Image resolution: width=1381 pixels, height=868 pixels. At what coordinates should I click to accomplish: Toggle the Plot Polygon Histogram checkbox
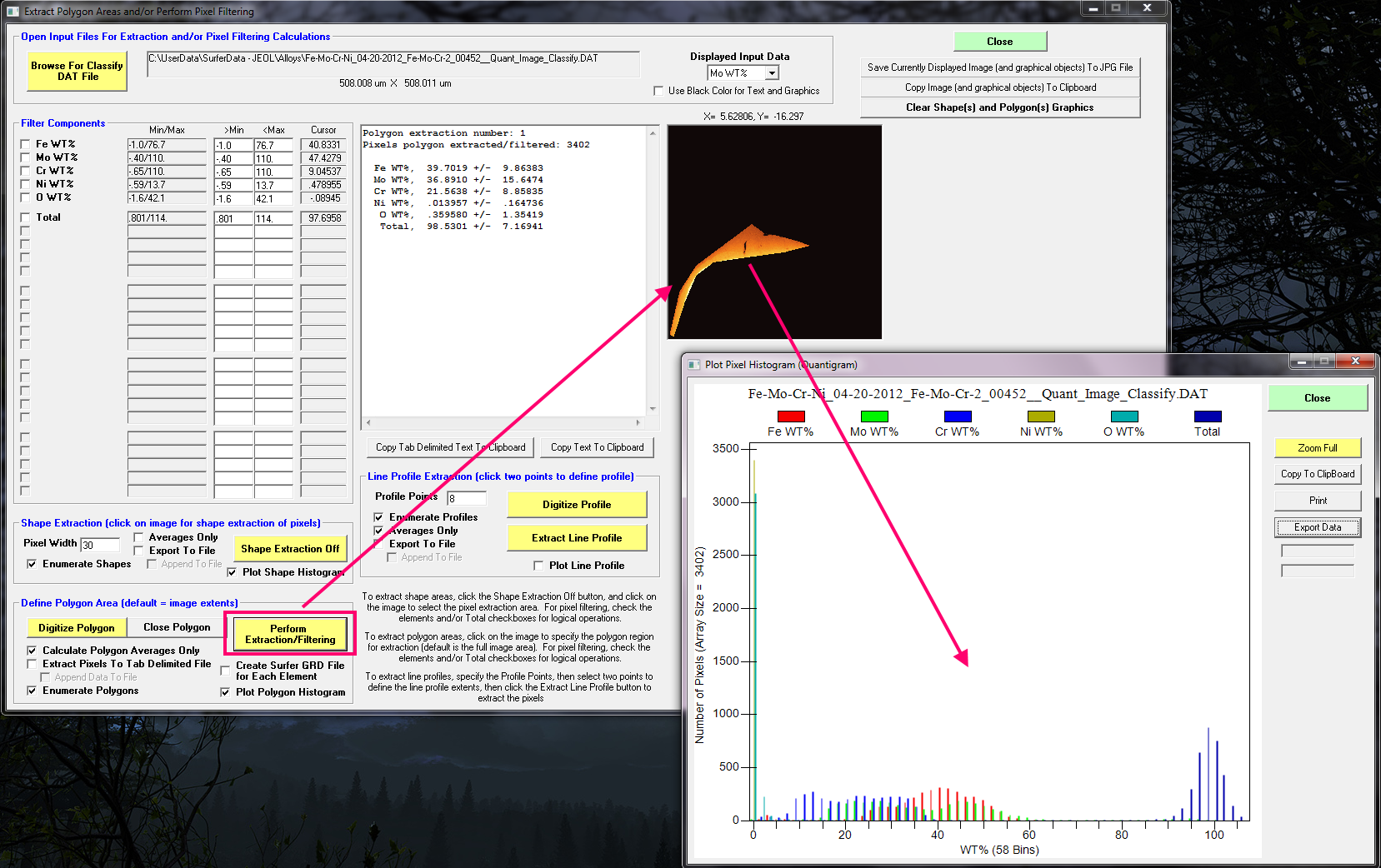[x=225, y=692]
